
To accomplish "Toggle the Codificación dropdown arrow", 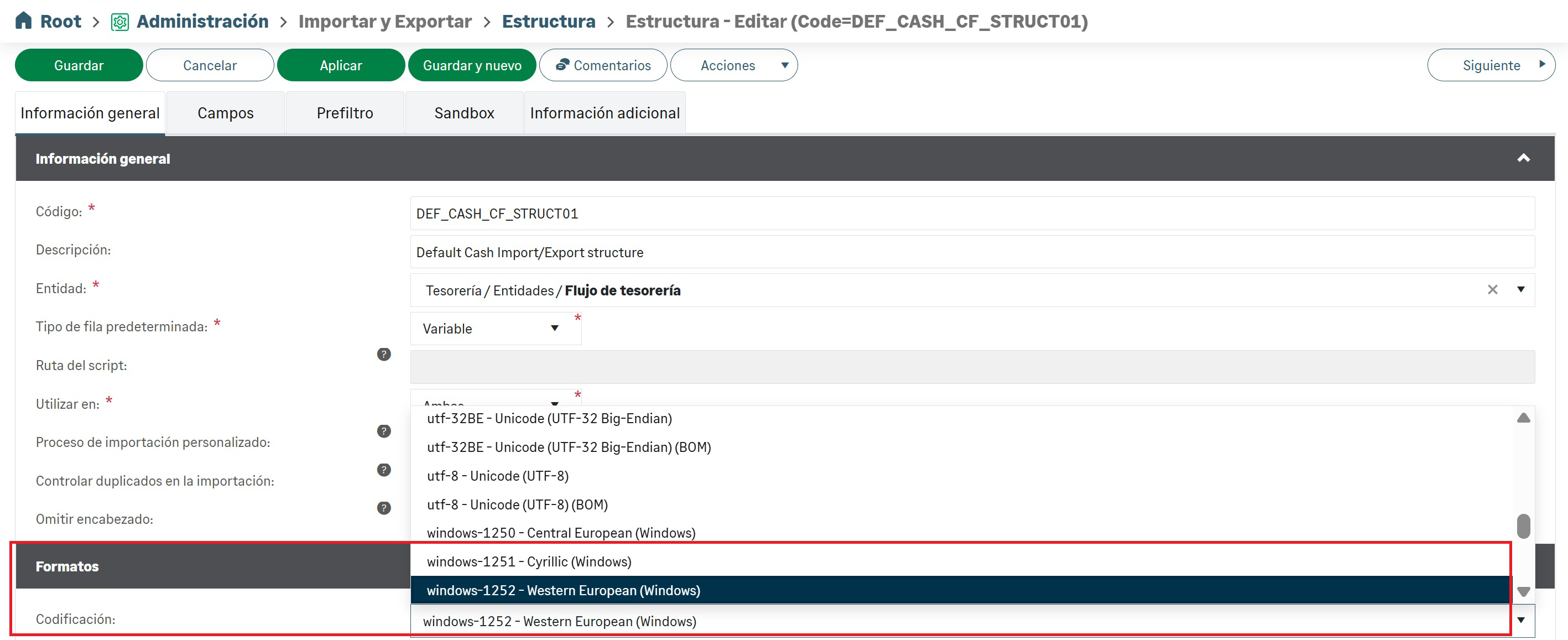I will [x=1520, y=620].
